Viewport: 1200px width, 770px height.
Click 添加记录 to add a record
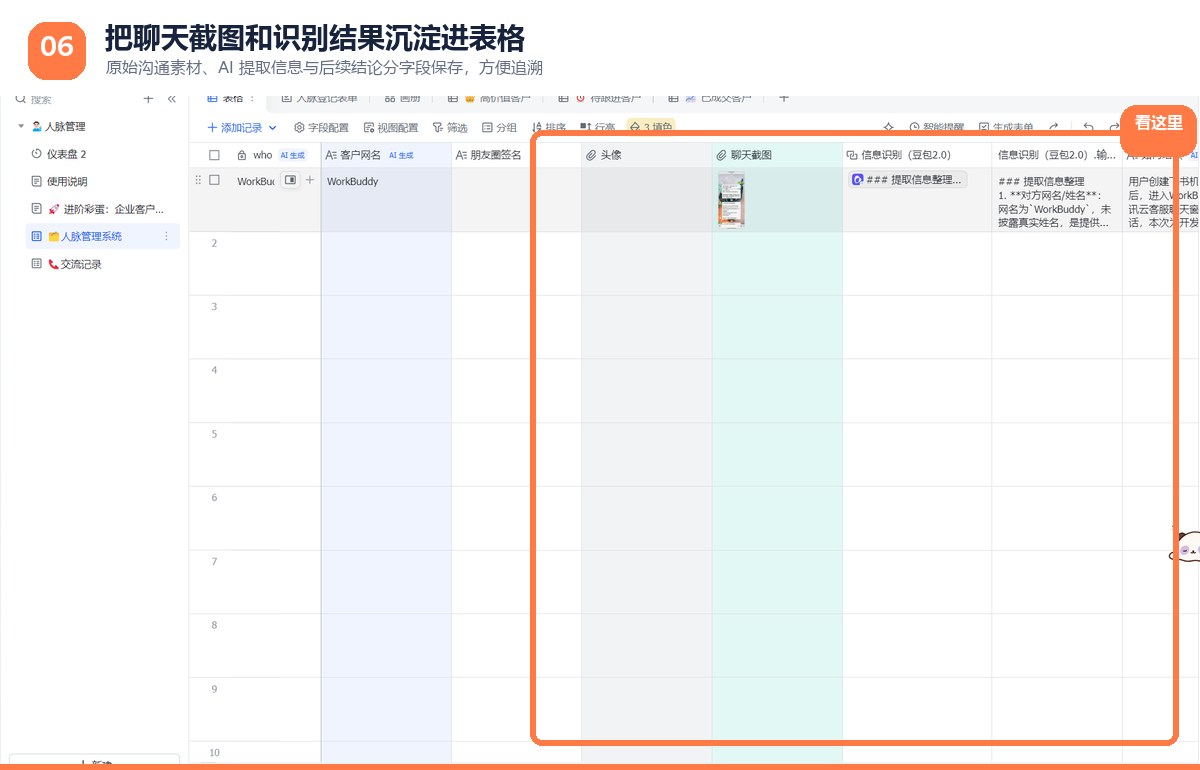(x=234, y=128)
